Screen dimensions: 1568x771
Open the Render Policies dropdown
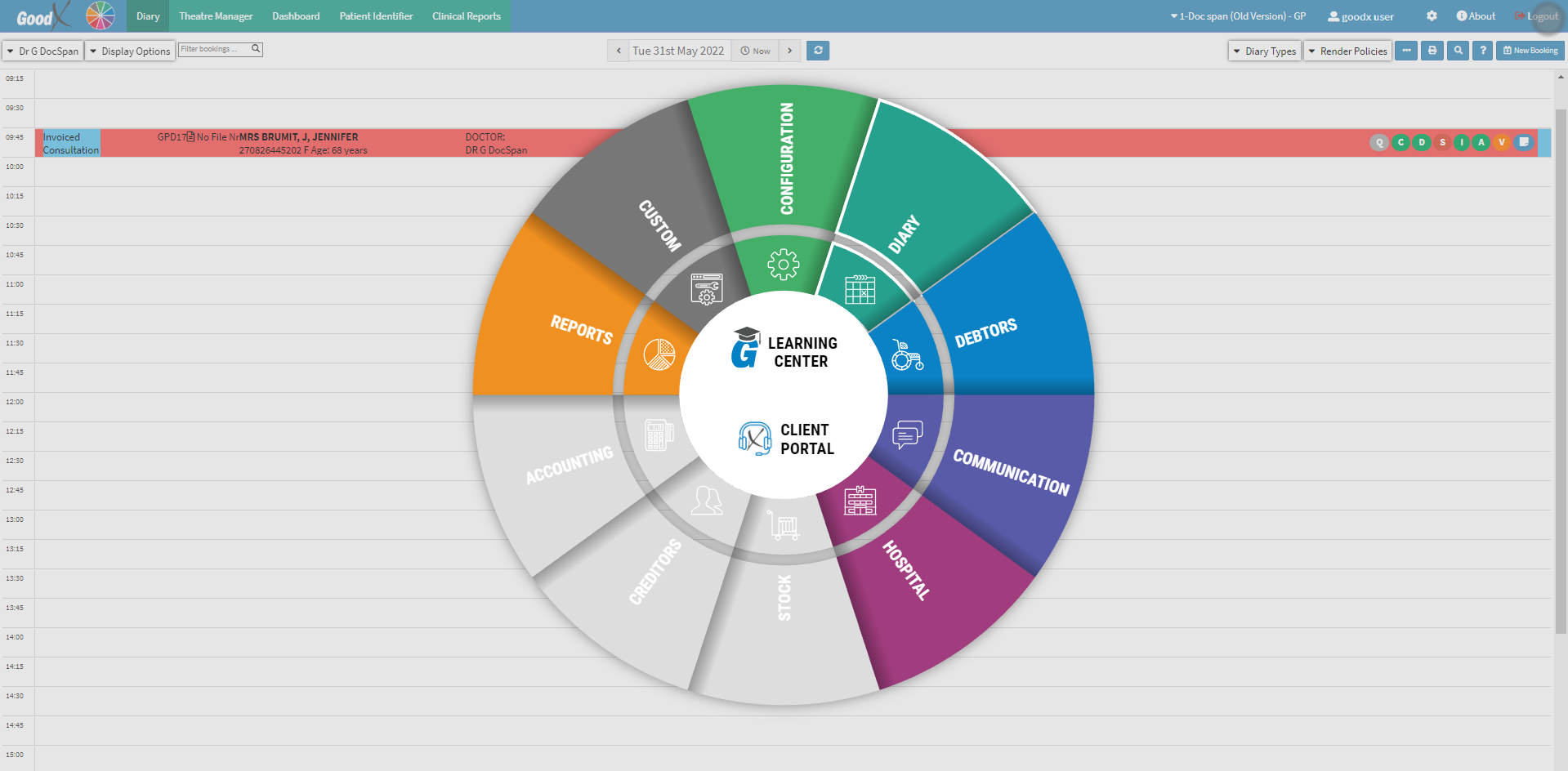(1348, 51)
